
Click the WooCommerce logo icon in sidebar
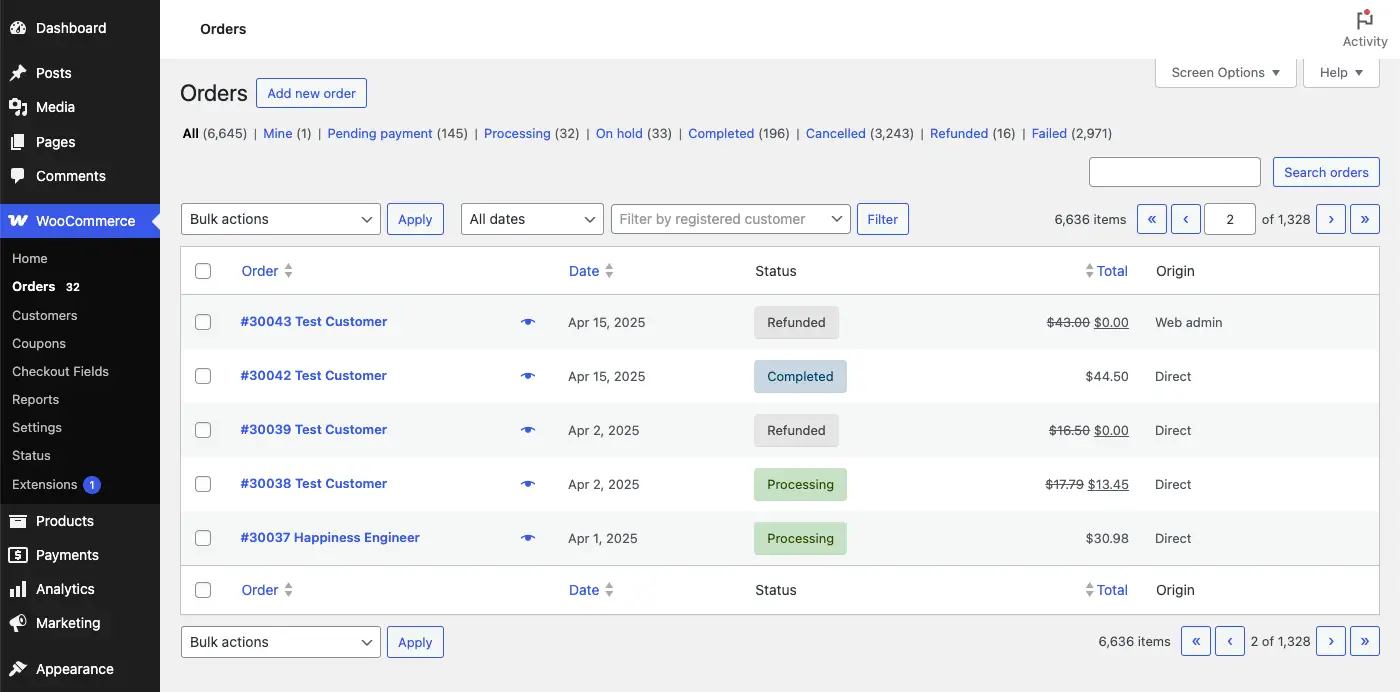point(18,220)
